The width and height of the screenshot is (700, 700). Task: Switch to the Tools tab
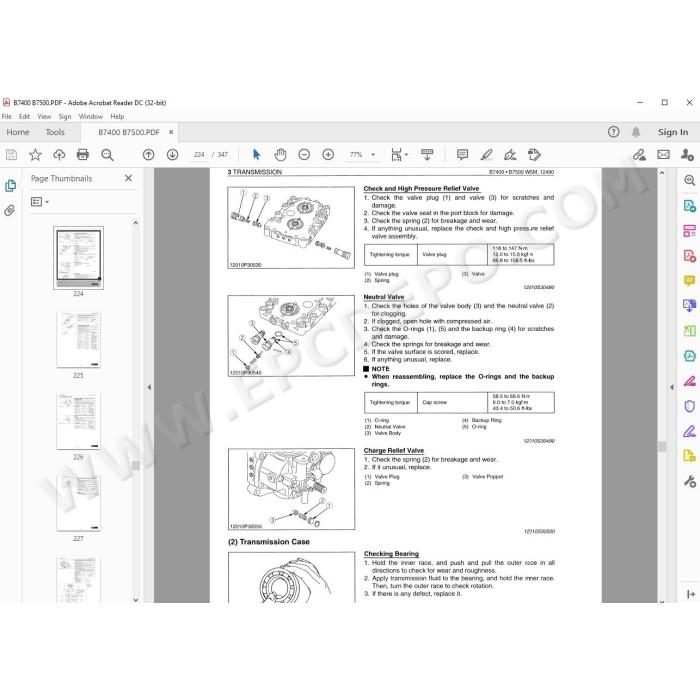[55, 132]
